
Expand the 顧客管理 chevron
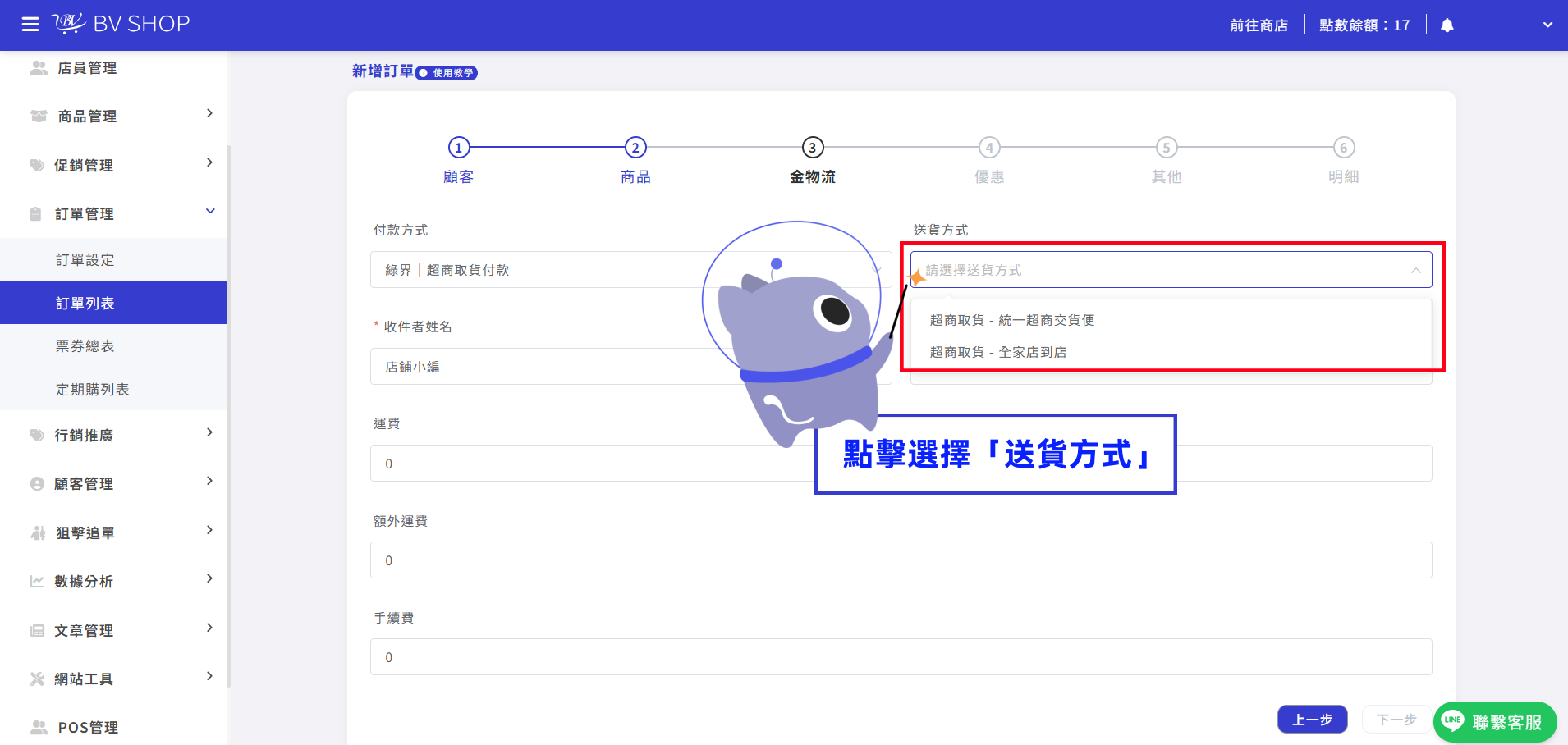click(209, 481)
